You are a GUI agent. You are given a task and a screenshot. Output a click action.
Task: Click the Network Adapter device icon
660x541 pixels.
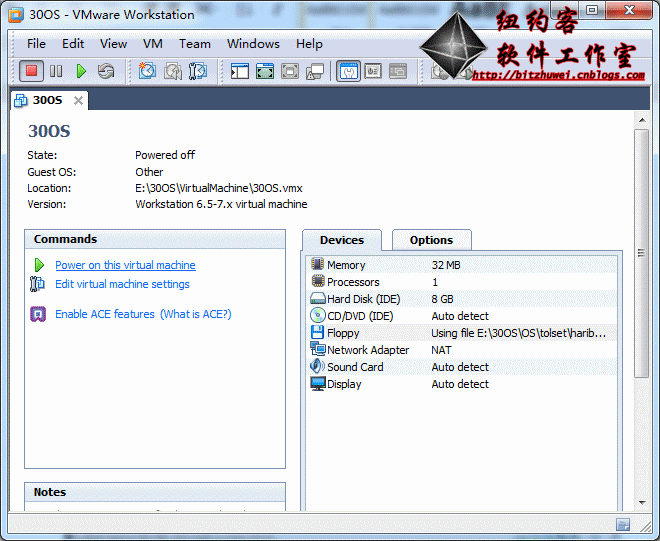pos(318,349)
